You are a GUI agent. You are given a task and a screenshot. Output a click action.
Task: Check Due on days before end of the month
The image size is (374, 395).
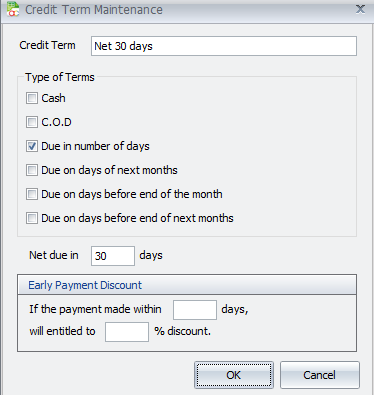[x=32, y=194]
